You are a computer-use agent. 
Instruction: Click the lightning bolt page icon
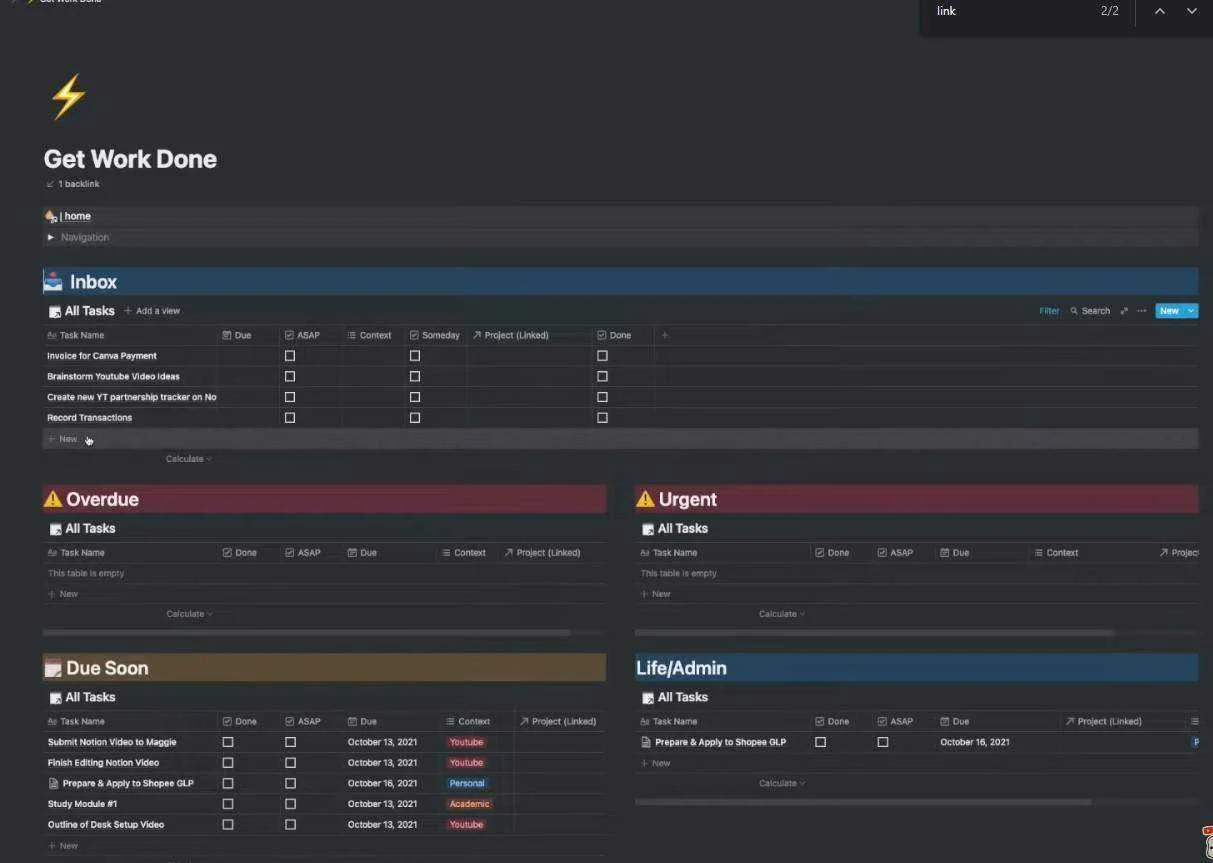pyautogui.click(x=68, y=97)
